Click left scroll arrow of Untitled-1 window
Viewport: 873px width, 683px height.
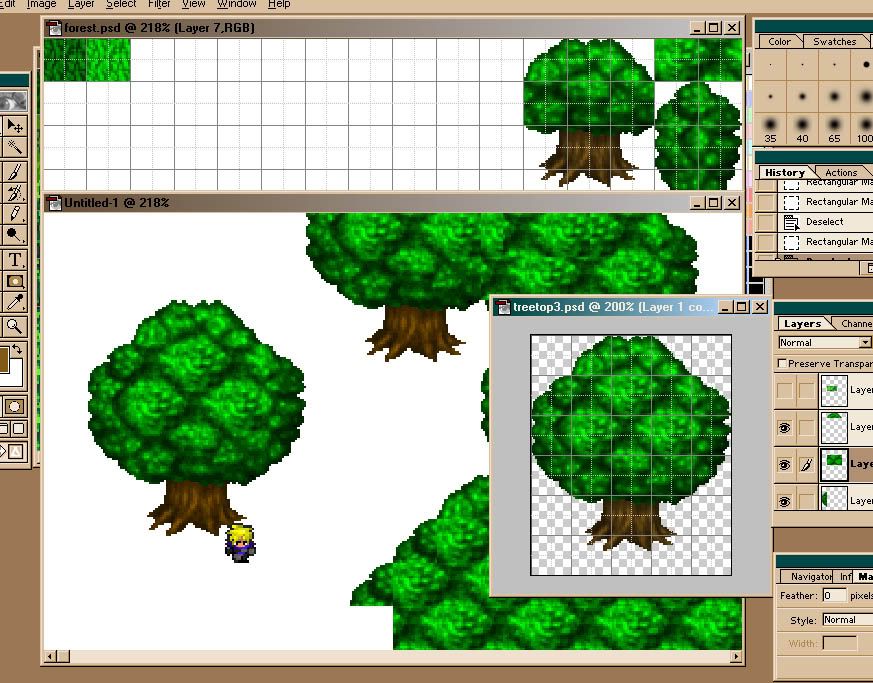[50, 657]
